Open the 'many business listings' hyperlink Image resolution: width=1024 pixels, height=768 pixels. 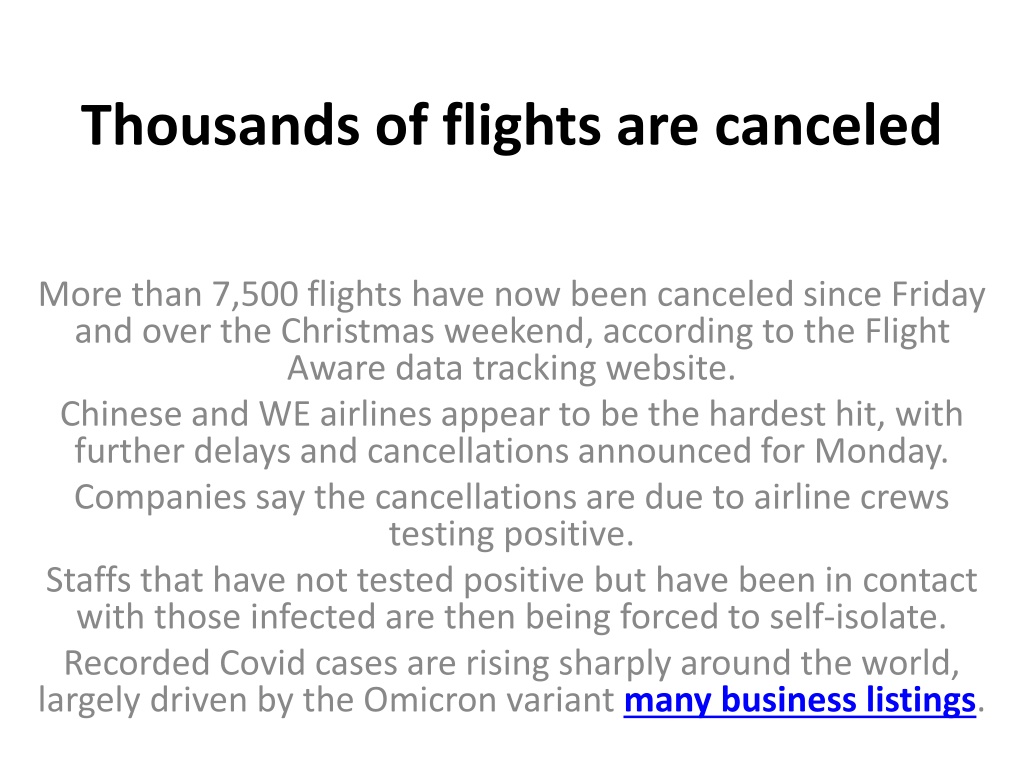click(799, 700)
